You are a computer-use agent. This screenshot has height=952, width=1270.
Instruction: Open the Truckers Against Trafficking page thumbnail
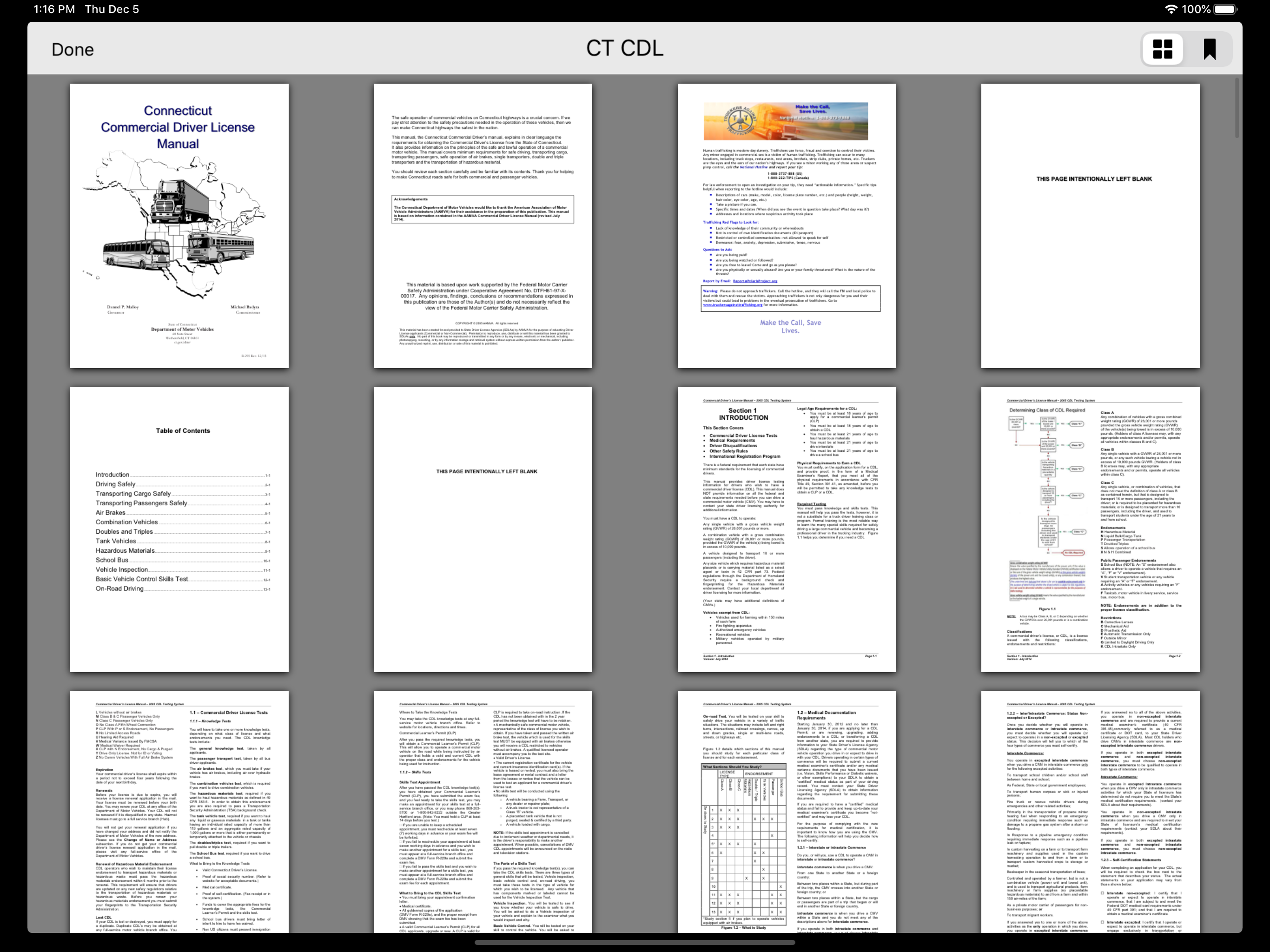click(787, 225)
